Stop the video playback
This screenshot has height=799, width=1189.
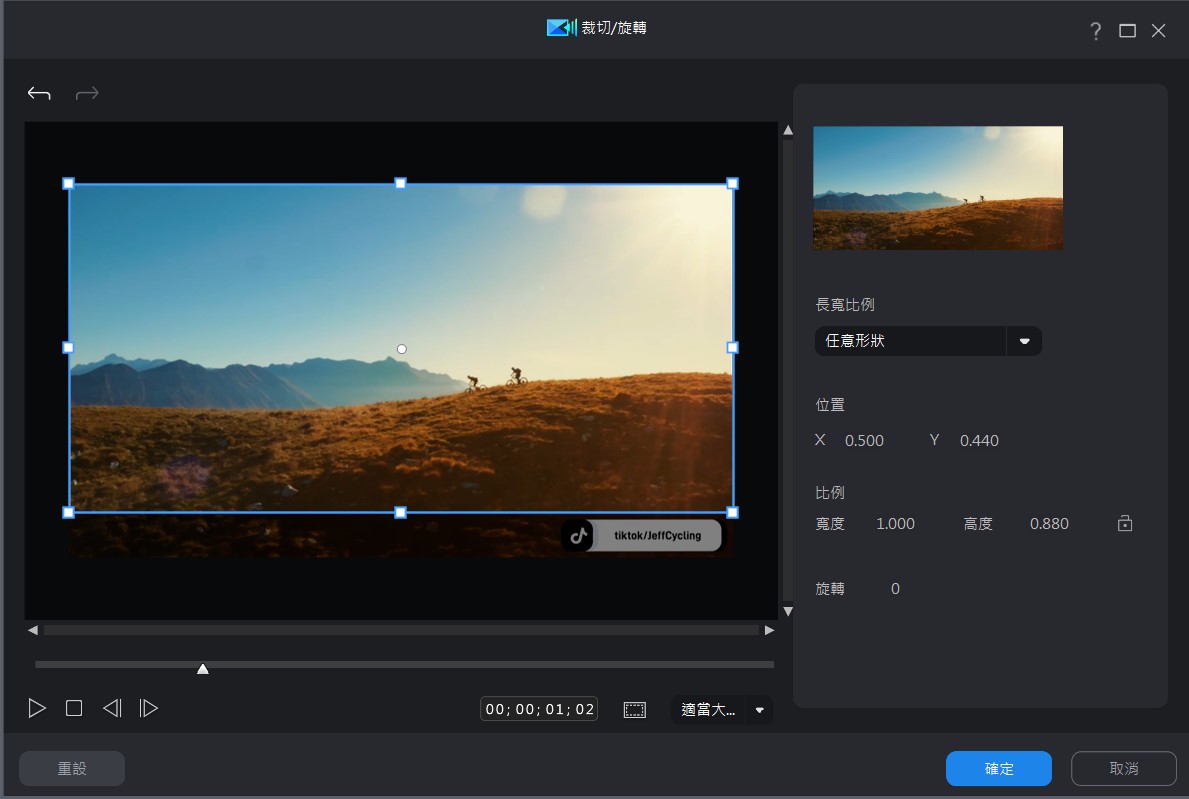(x=74, y=708)
